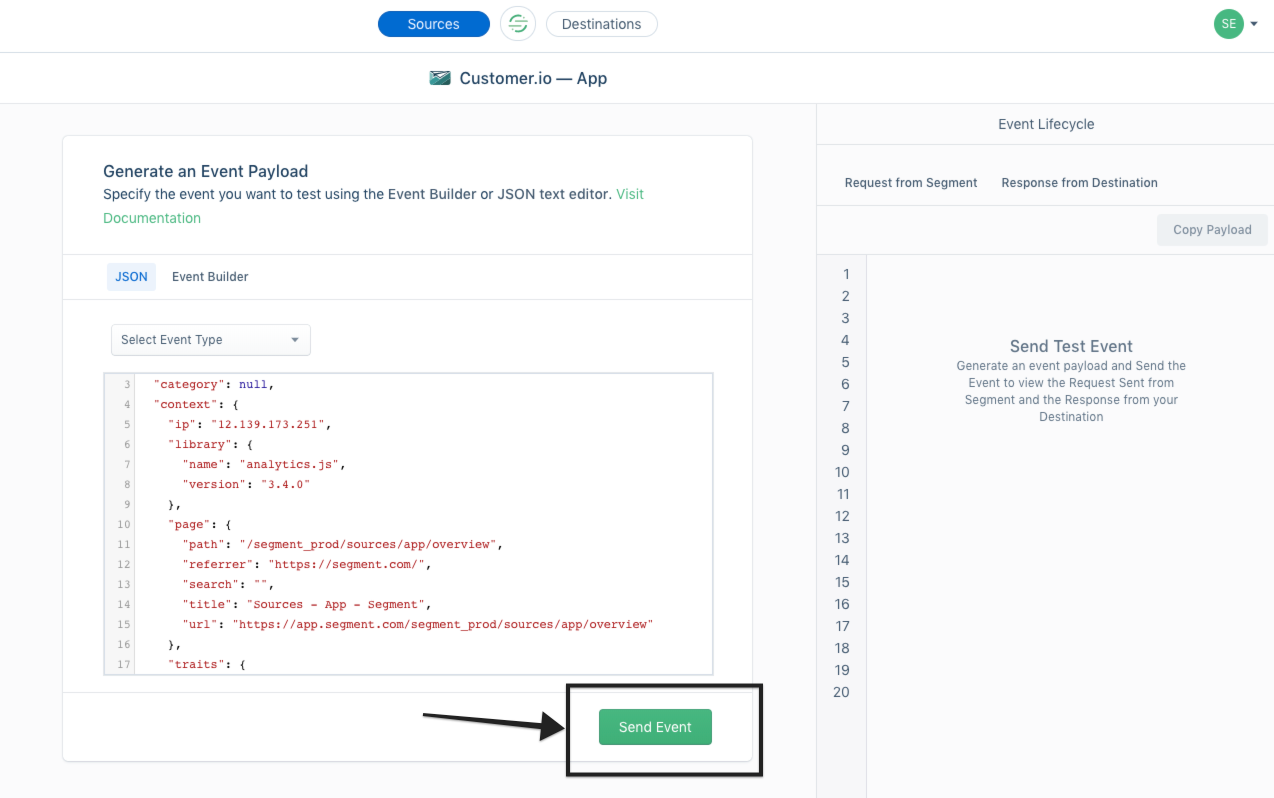Screen dimensions: 1274x798
Task: Click the Customer.io envelope logo icon
Action: [x=440, y=78]
